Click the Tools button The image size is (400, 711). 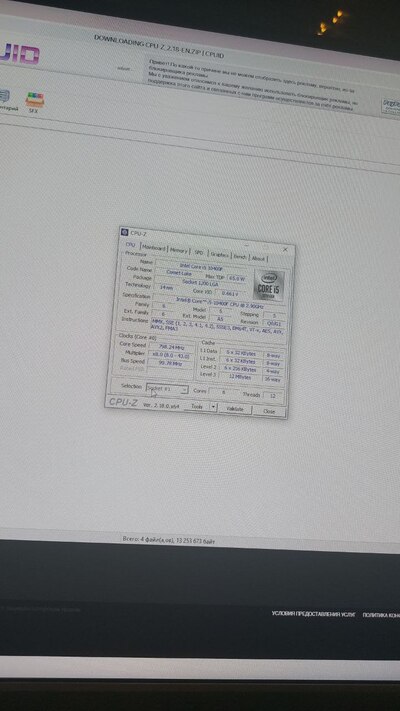click(196, 406)
